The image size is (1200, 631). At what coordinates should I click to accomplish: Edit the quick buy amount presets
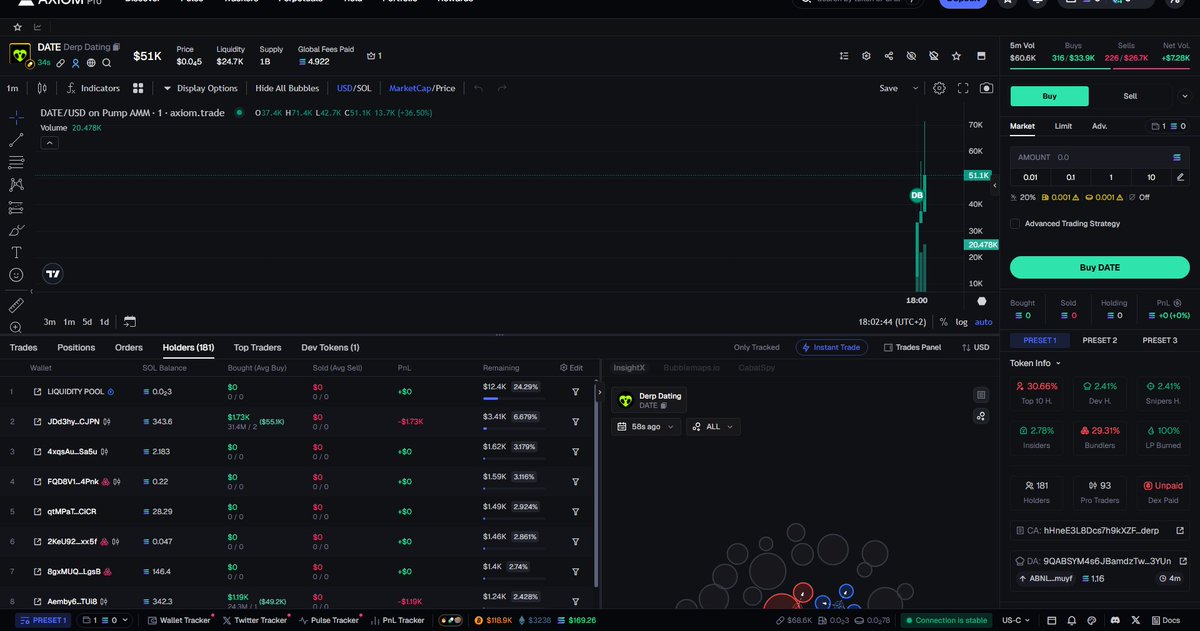click(1181, 177)
